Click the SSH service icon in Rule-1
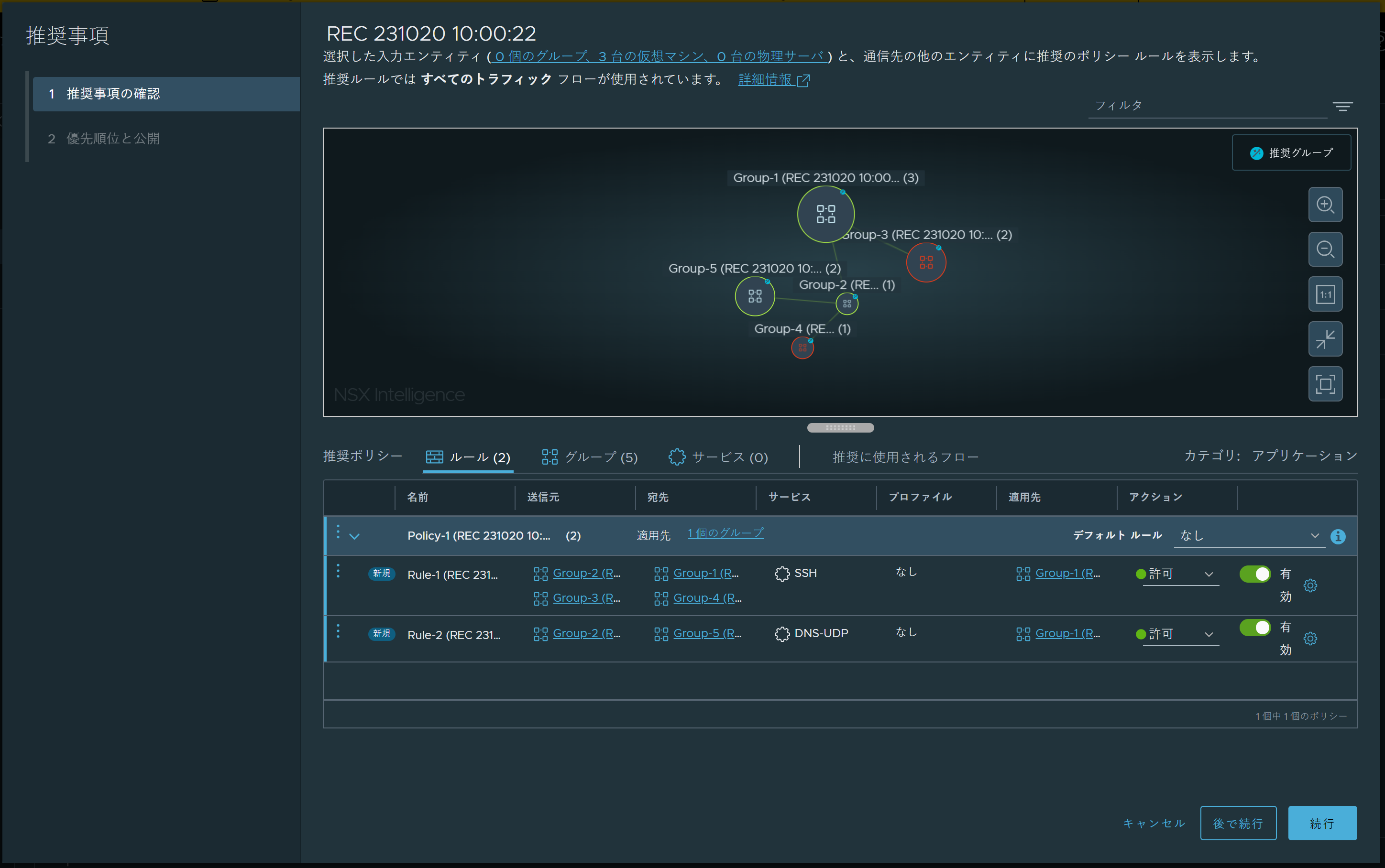Screen dimensions: 1385x868 781,574
